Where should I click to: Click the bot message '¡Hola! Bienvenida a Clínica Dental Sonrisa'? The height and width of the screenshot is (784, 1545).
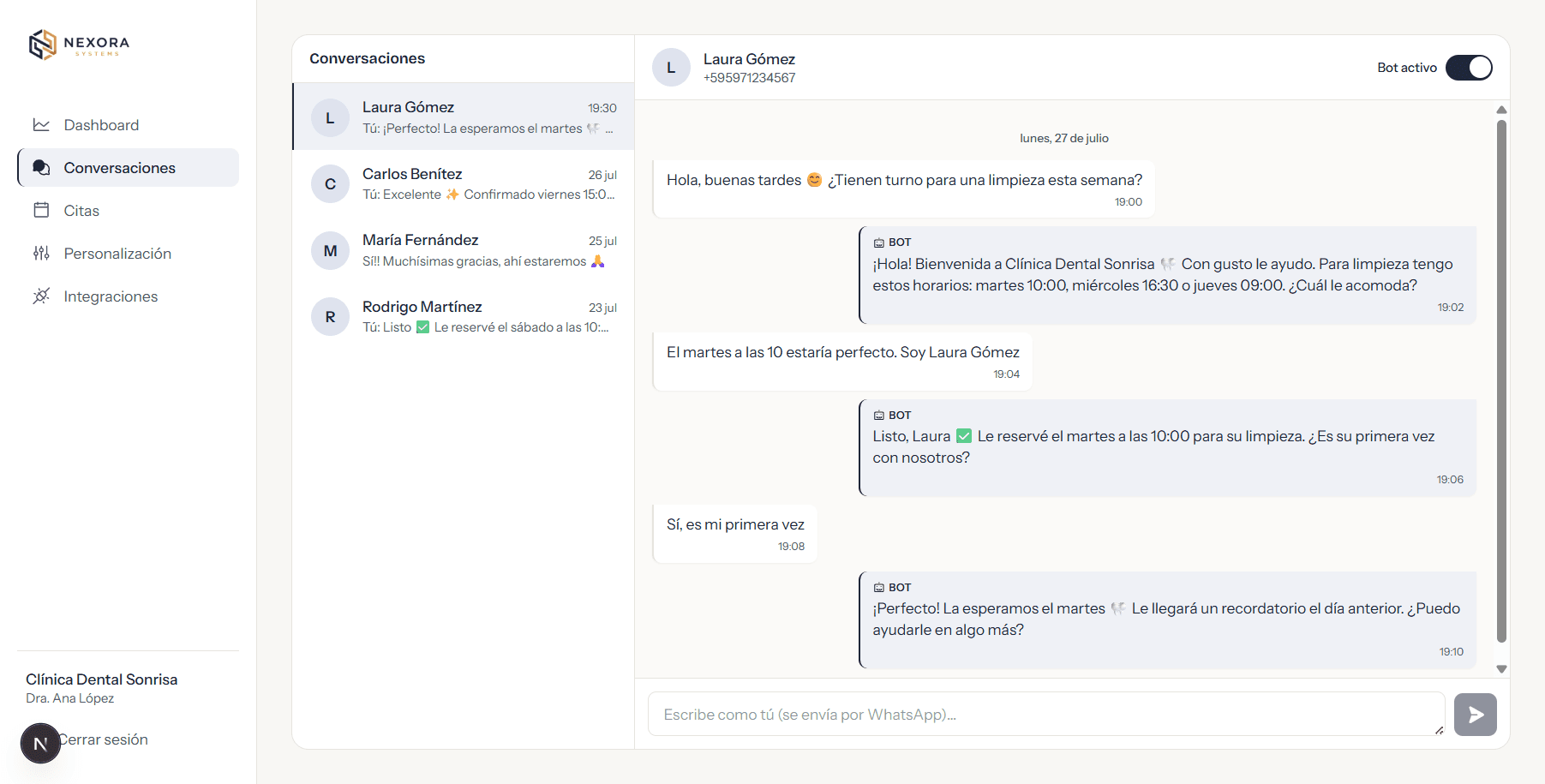[1167, 275]
